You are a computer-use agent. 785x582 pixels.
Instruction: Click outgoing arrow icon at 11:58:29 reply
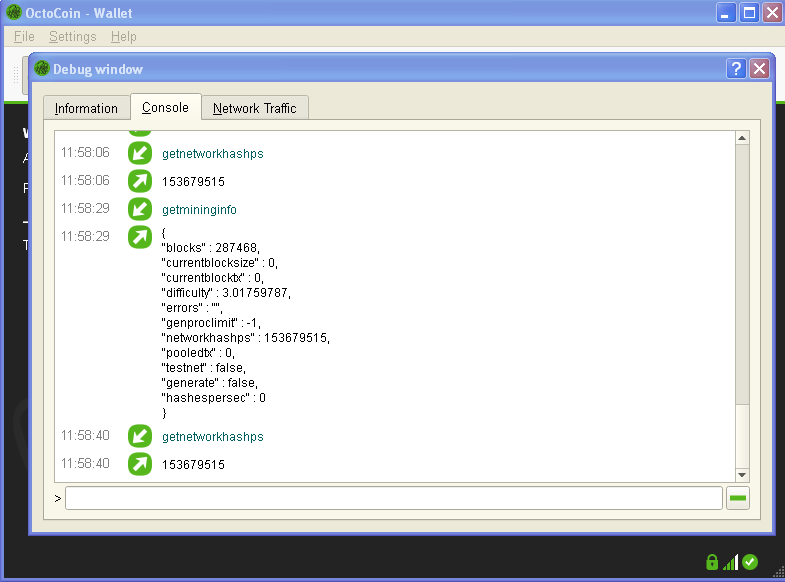coord(140,237)
